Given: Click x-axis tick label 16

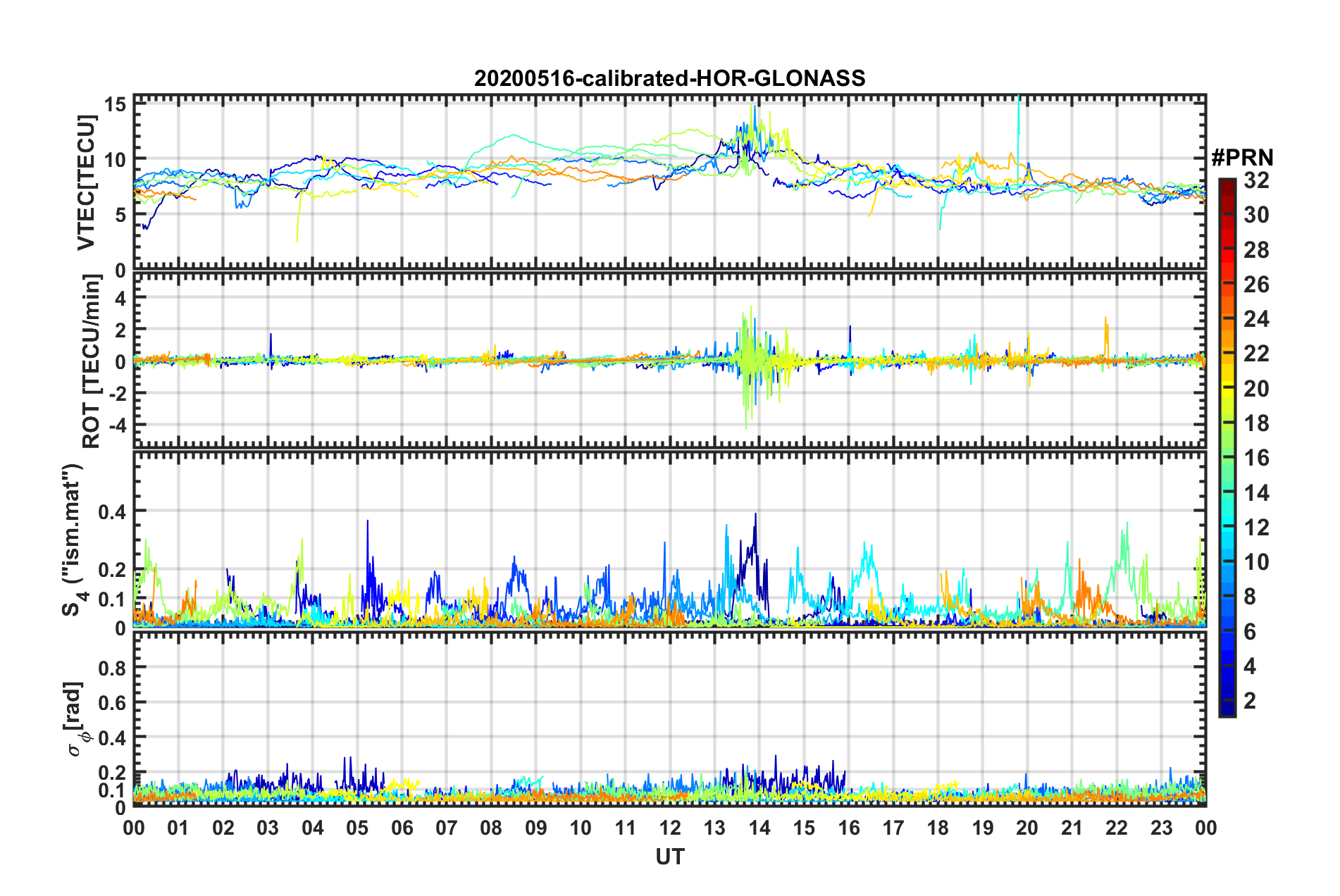Looking at the screenshot, I should [x=849, y=828].
